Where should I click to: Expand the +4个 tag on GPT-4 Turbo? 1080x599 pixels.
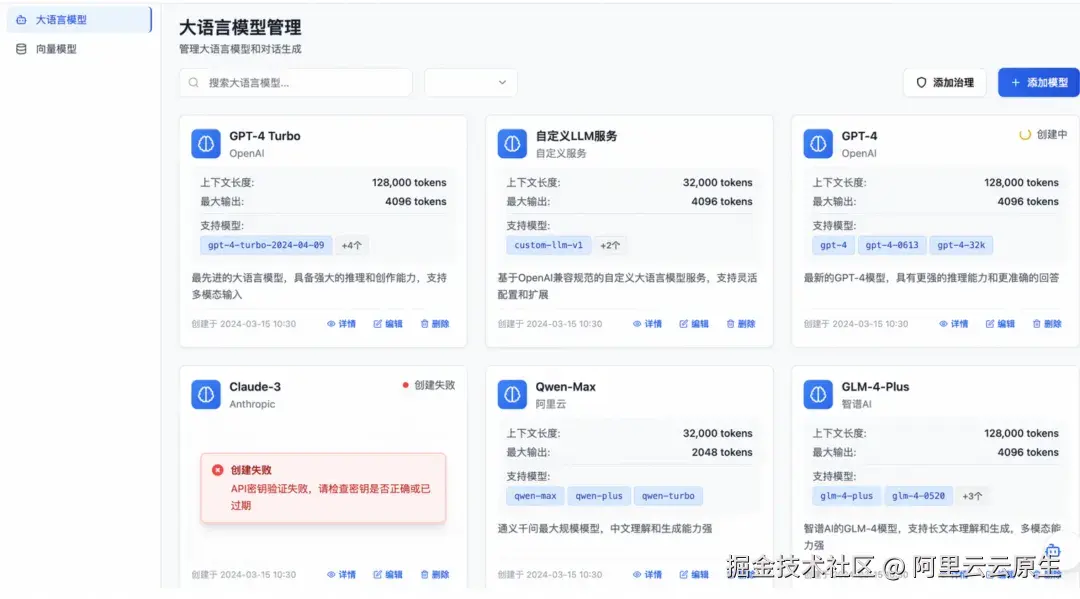(x=352, y=245)
